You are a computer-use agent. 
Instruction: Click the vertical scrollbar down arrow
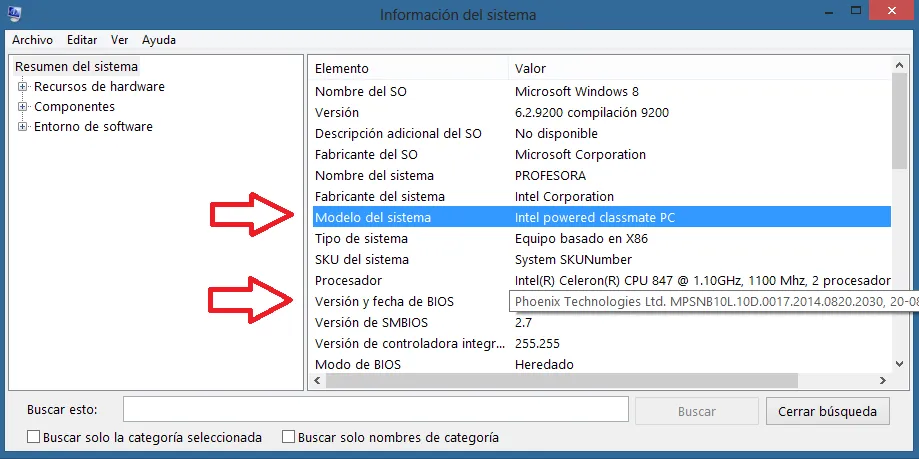click(900, 364)
